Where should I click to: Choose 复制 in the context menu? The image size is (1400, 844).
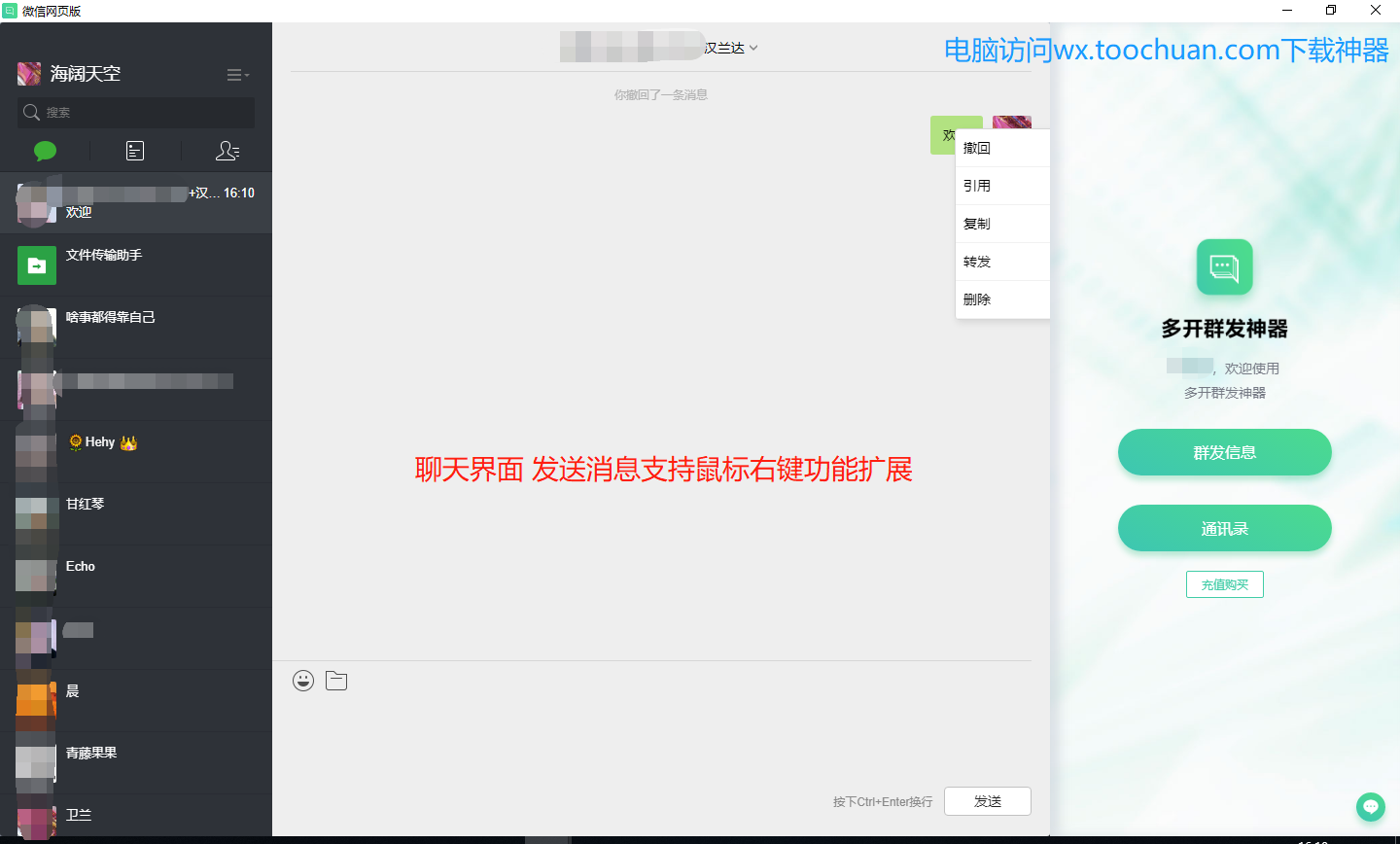pyautogui.click(x=1002, y=224)
